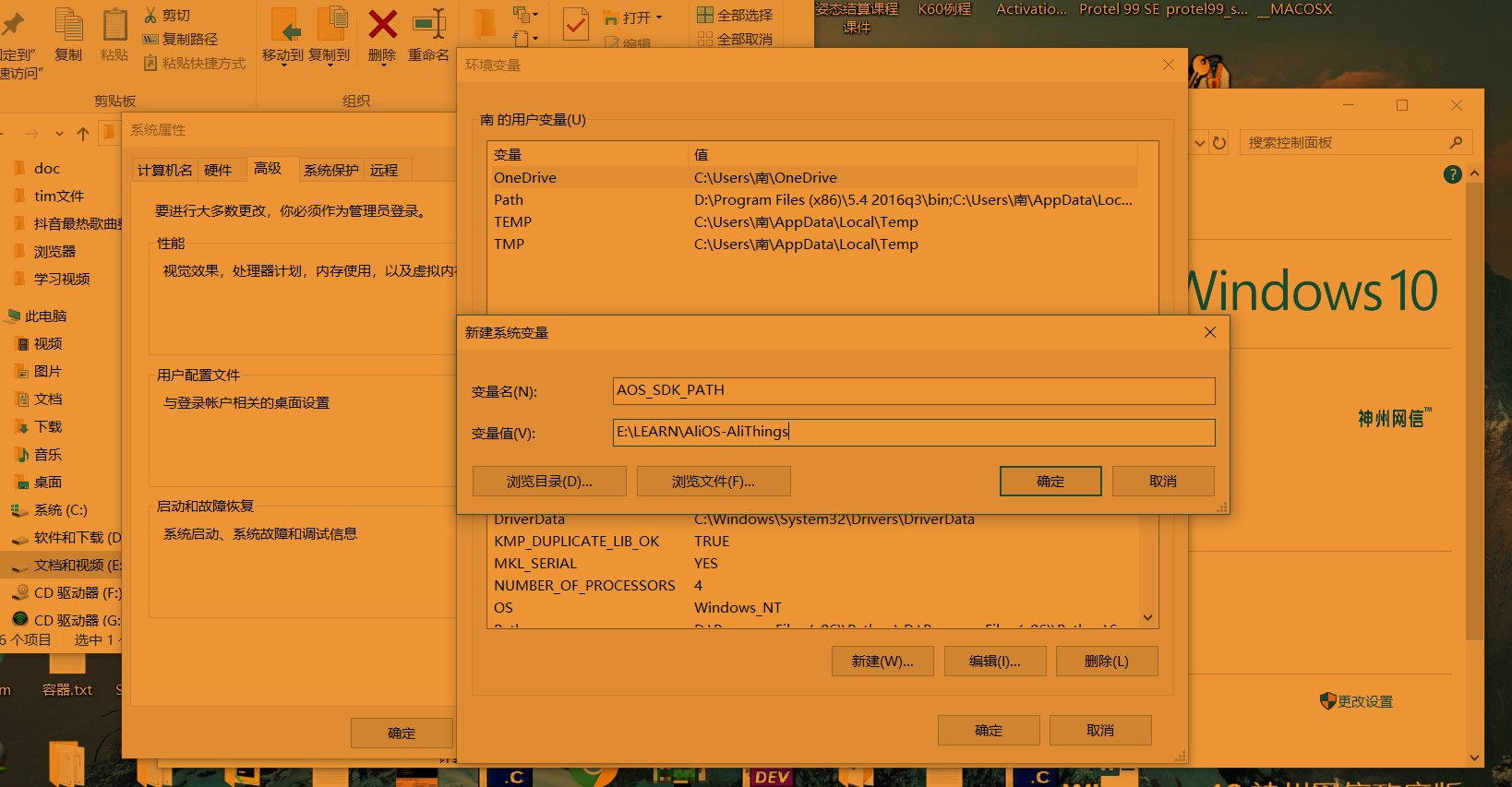Select OneDrive user variable row
The width and height of the screenshot is (1512, 787).
(x=812, y=177)
